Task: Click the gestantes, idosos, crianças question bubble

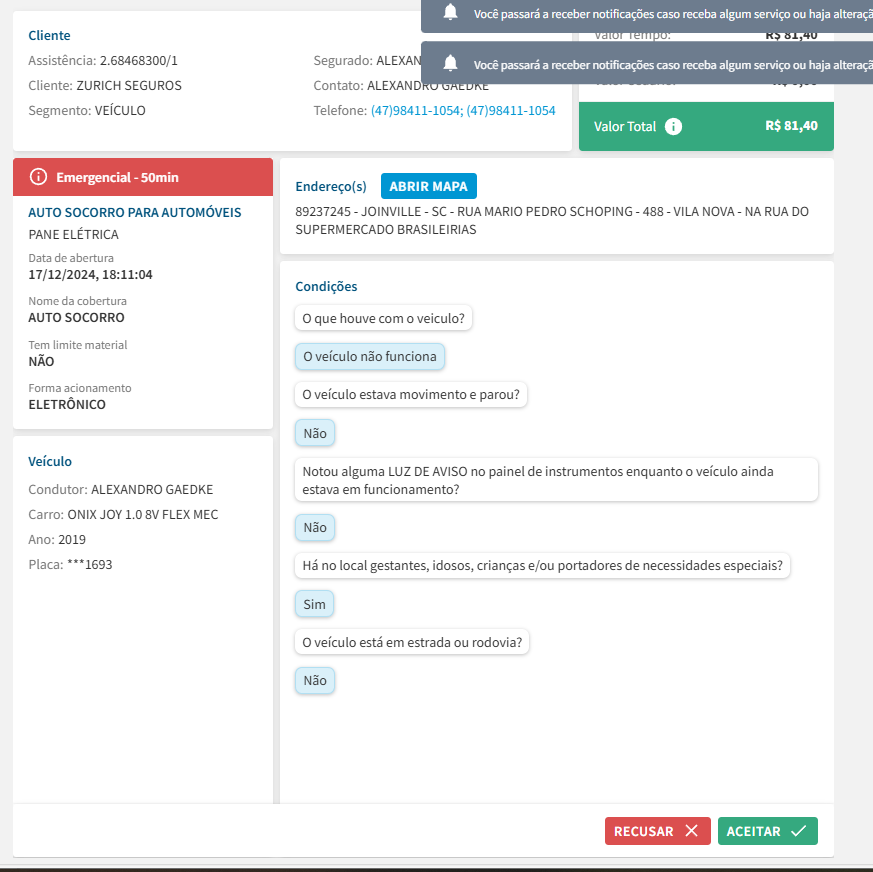Action: [543, 566]
